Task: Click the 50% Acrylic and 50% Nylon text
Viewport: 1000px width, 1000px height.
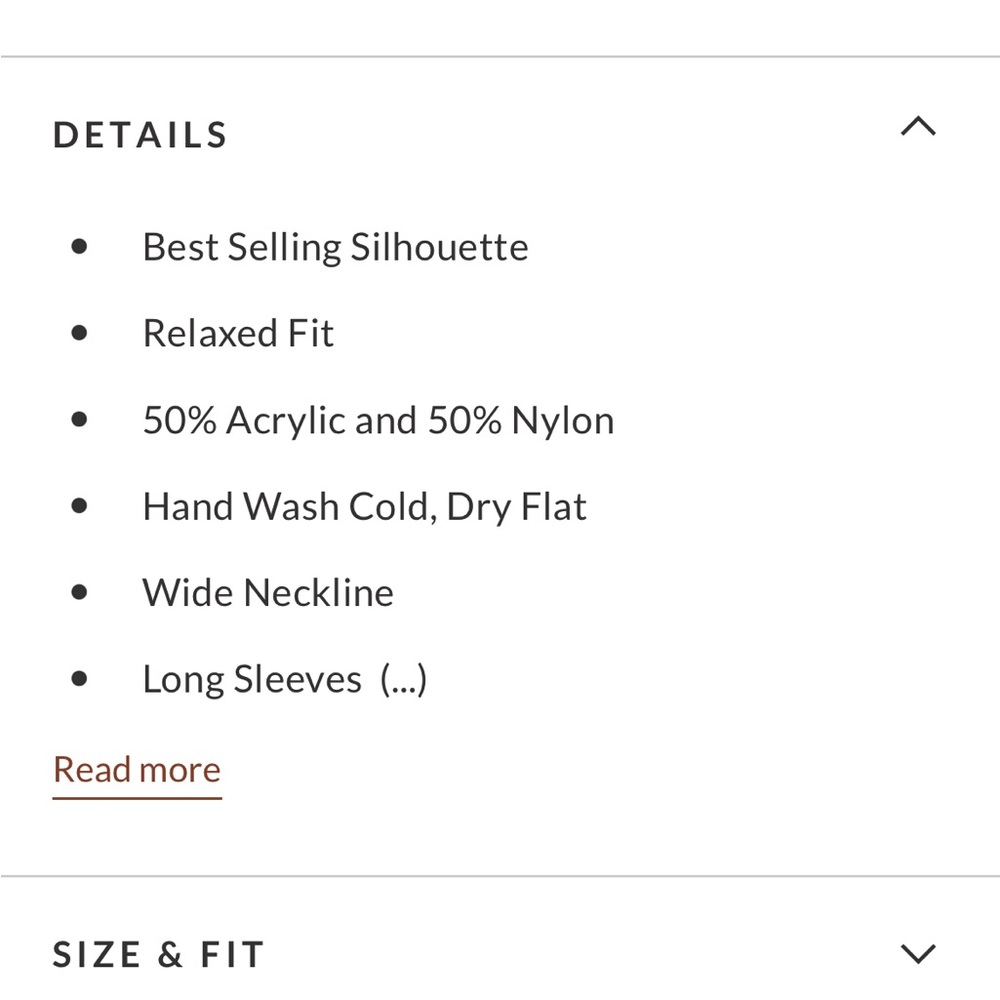Action: 378,420
